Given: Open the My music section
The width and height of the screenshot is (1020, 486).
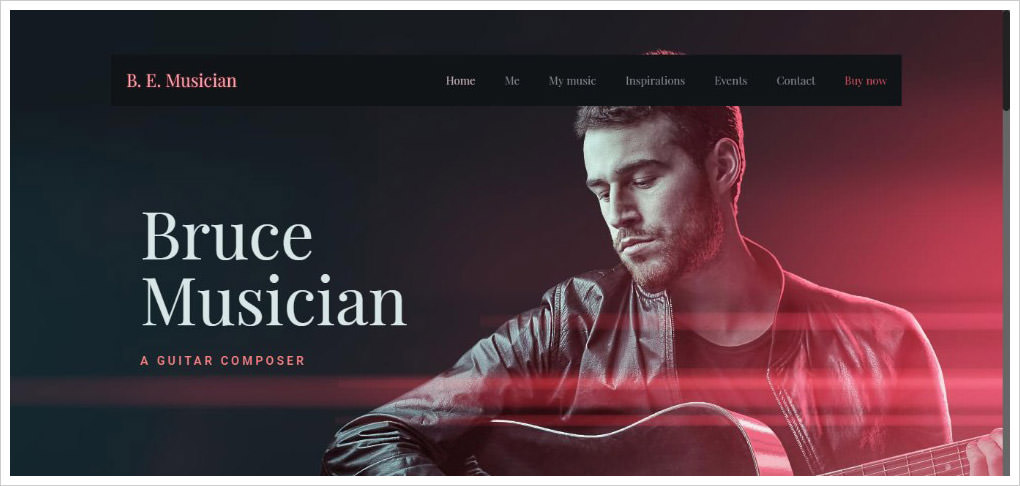Looking at the screenshot, I should click(x=572, y=81).
